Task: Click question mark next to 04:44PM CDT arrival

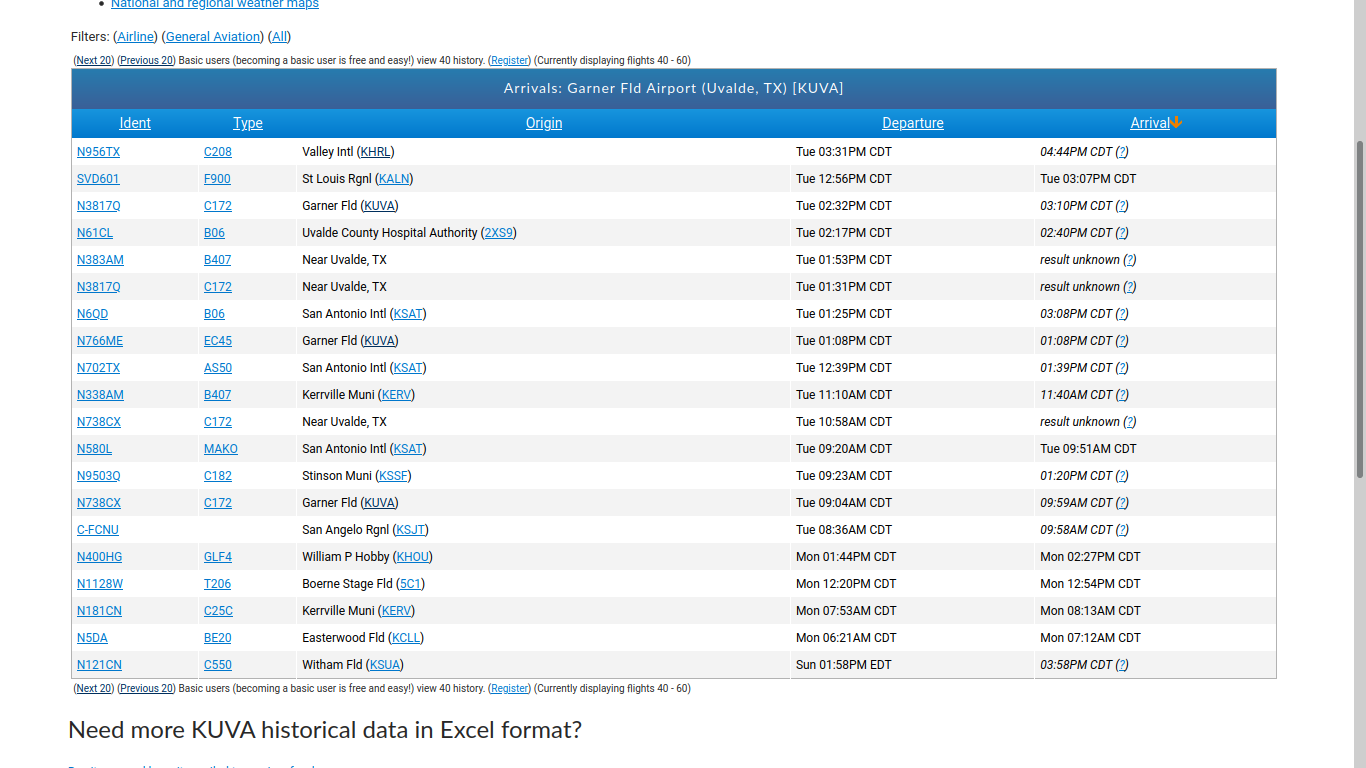Action: 1122,152
